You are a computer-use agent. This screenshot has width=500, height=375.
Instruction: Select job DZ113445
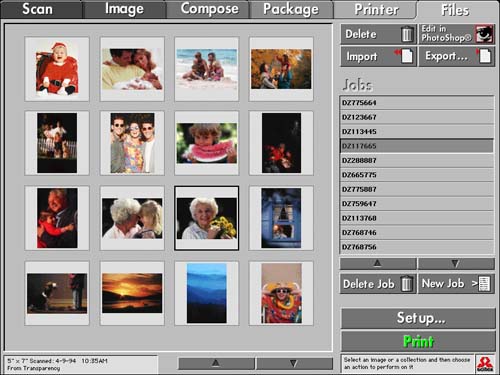[x=417, y=131]
